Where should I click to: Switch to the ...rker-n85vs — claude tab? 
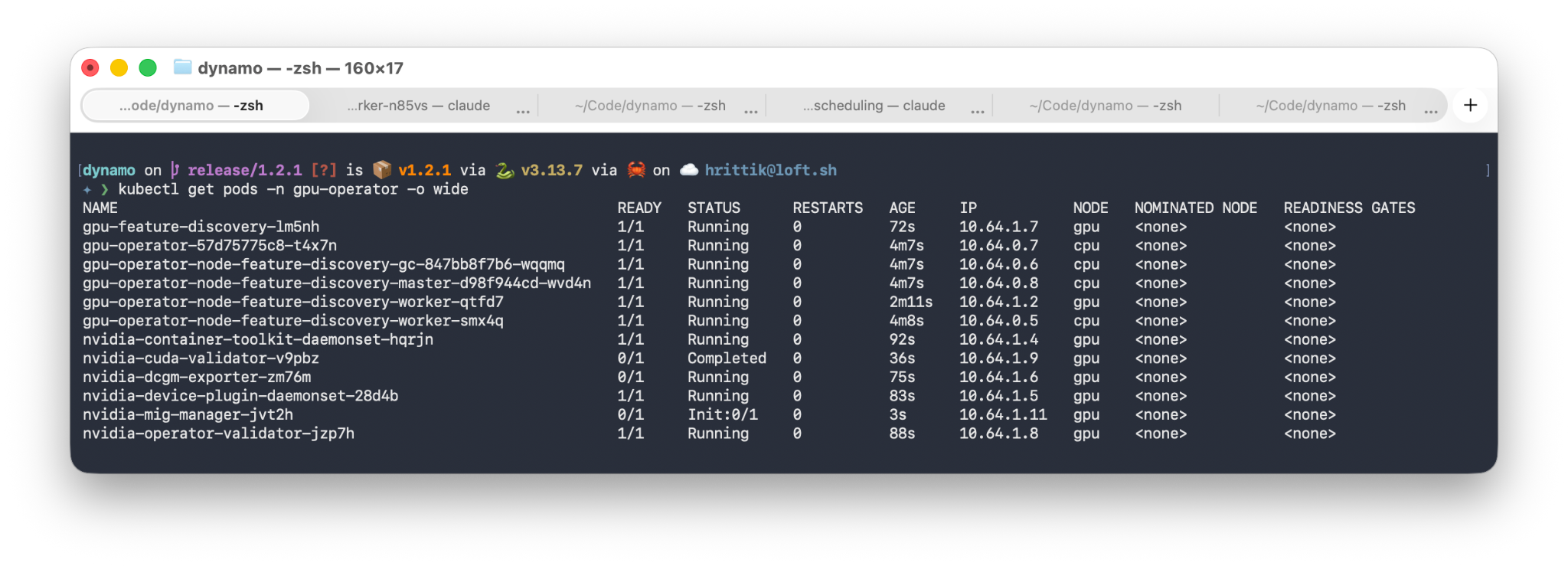418,106
